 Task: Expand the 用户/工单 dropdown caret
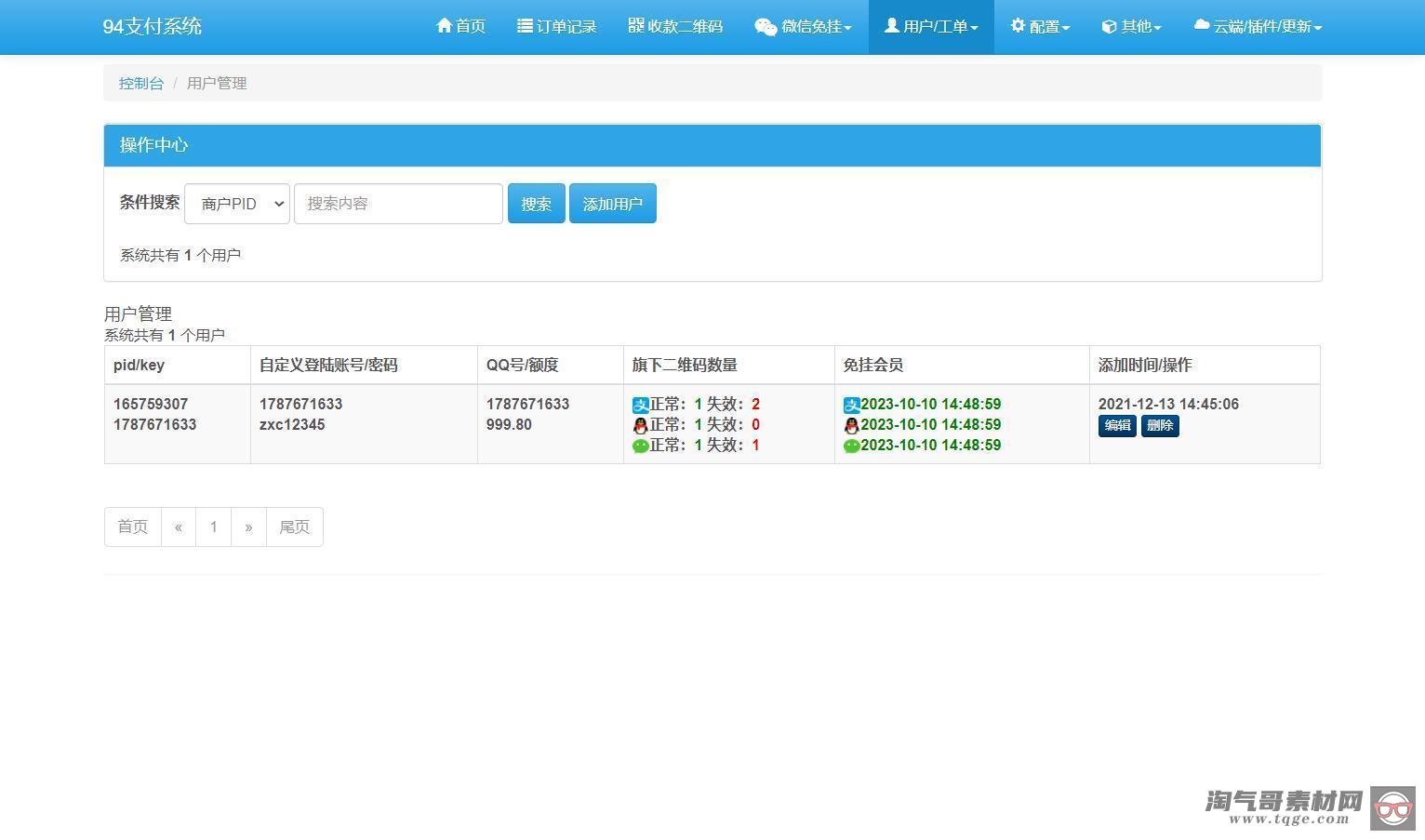(974, 28)
